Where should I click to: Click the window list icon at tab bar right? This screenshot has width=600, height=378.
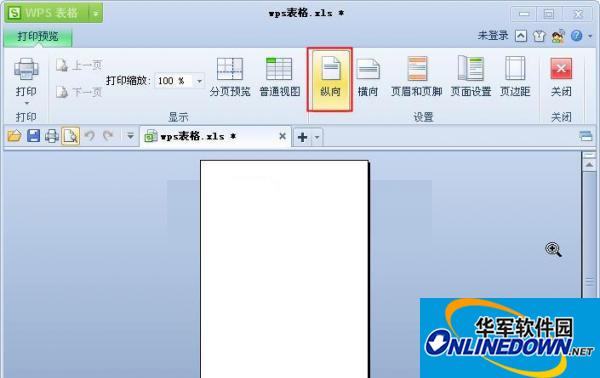click(x=585, y=136)
